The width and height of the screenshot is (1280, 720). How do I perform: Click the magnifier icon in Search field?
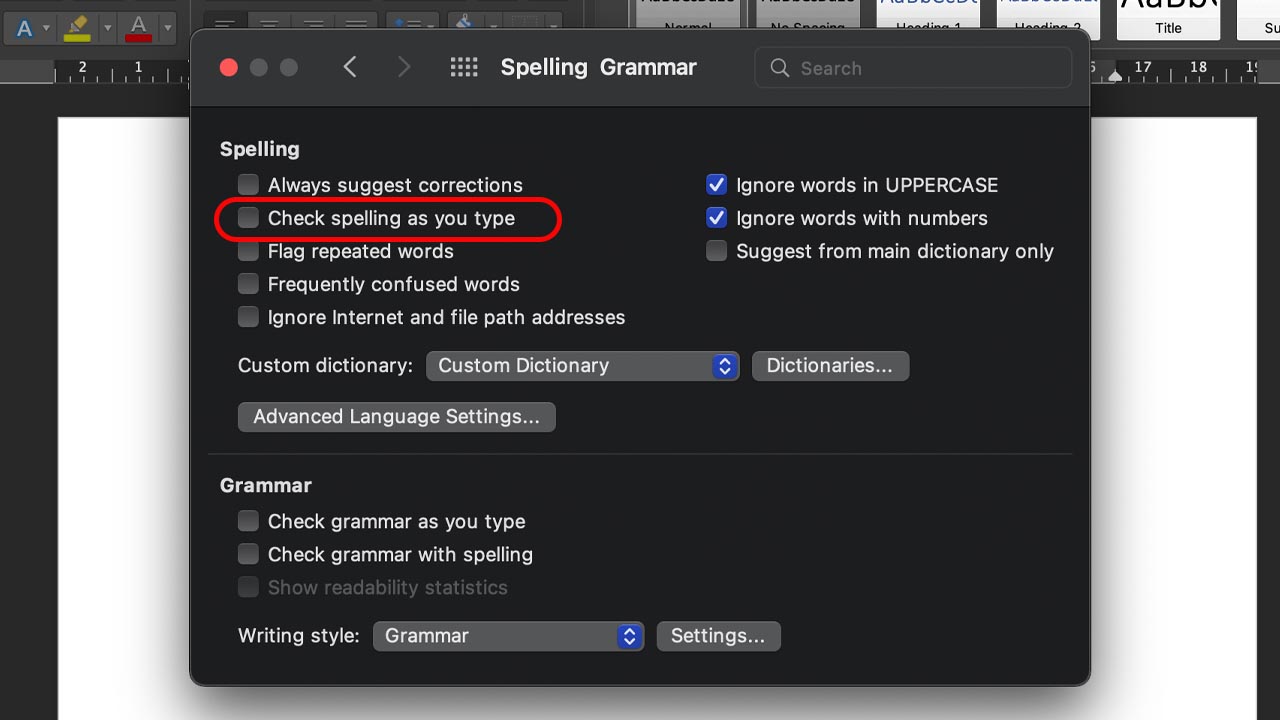pyautogui.click(x=780, y=68)
